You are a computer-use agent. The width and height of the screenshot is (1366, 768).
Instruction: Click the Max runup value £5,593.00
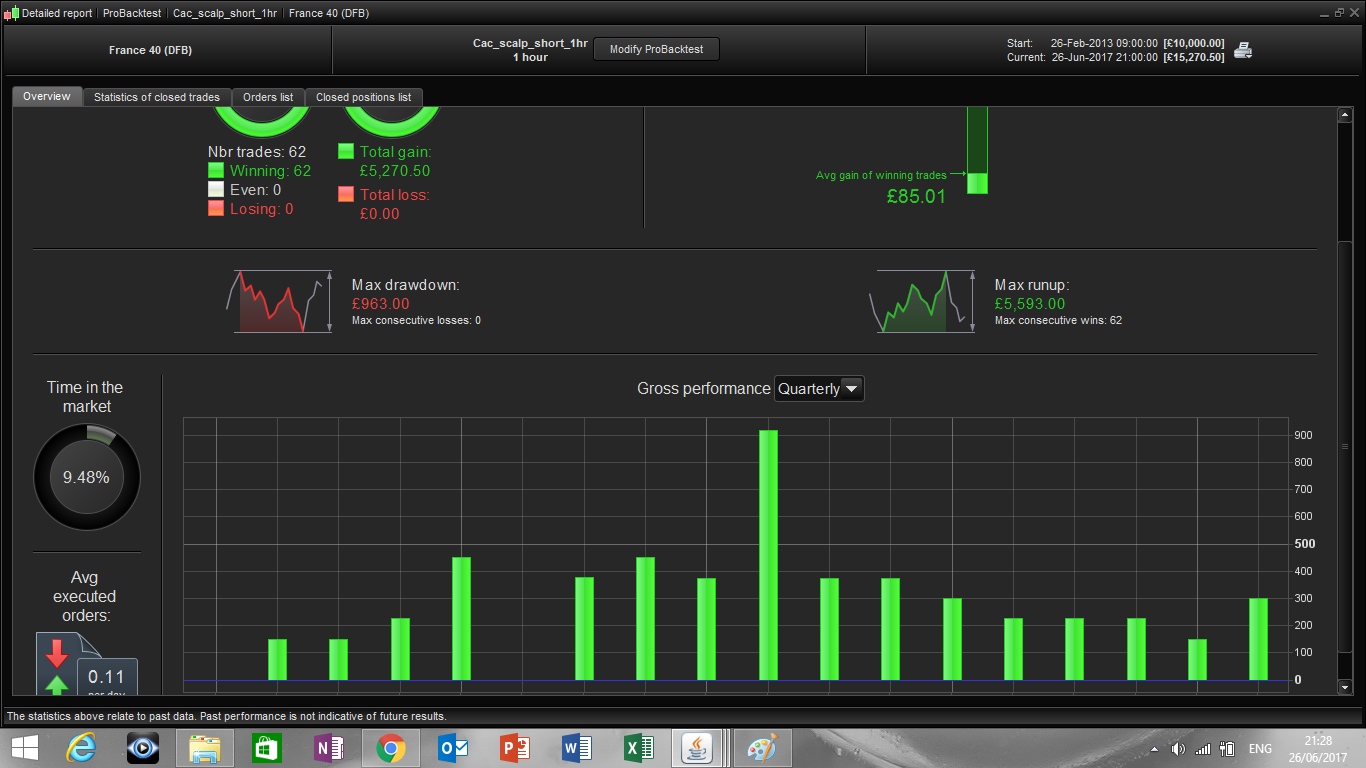(x=1030, y=304)
